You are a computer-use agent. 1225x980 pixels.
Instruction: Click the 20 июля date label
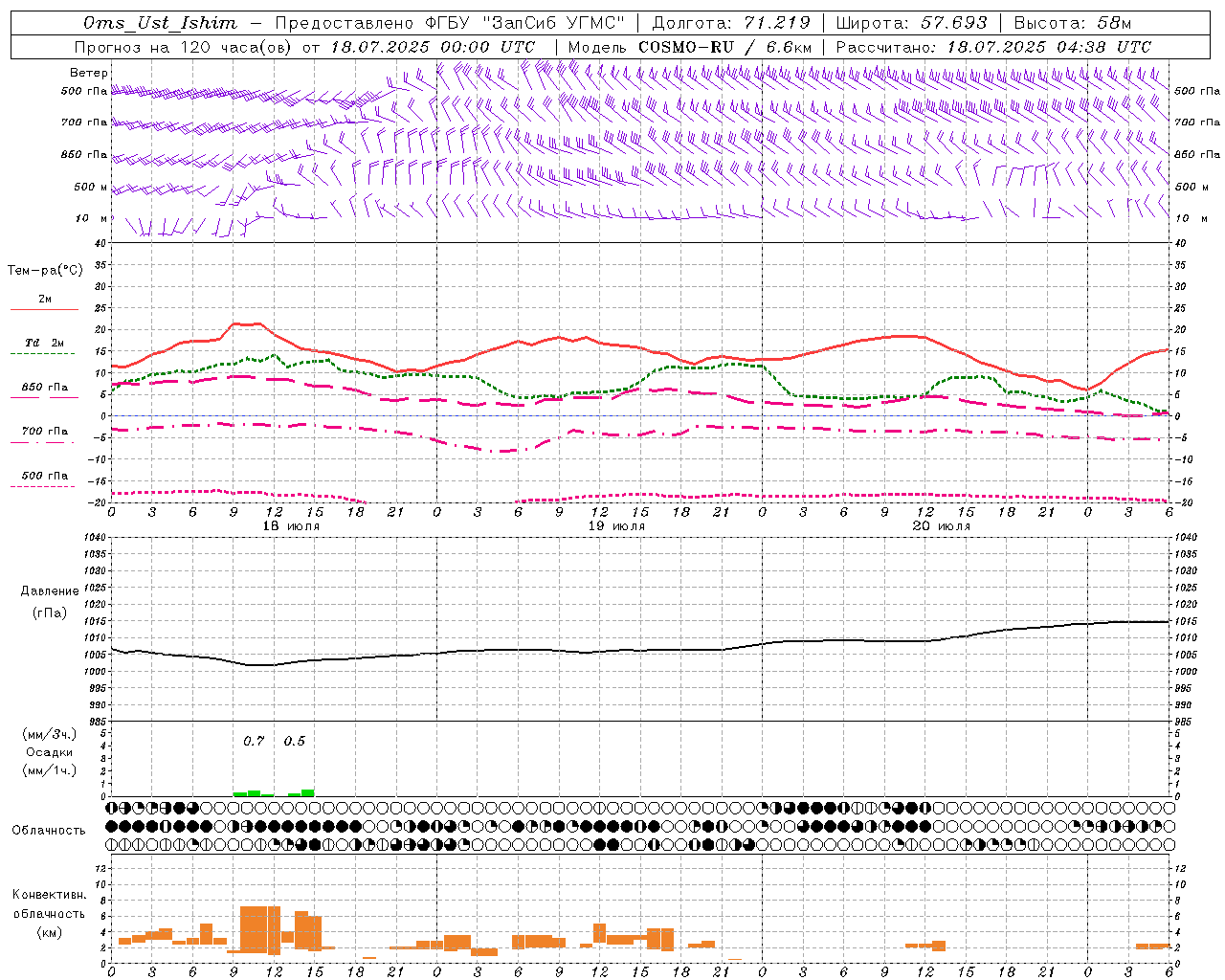[942, 526]
